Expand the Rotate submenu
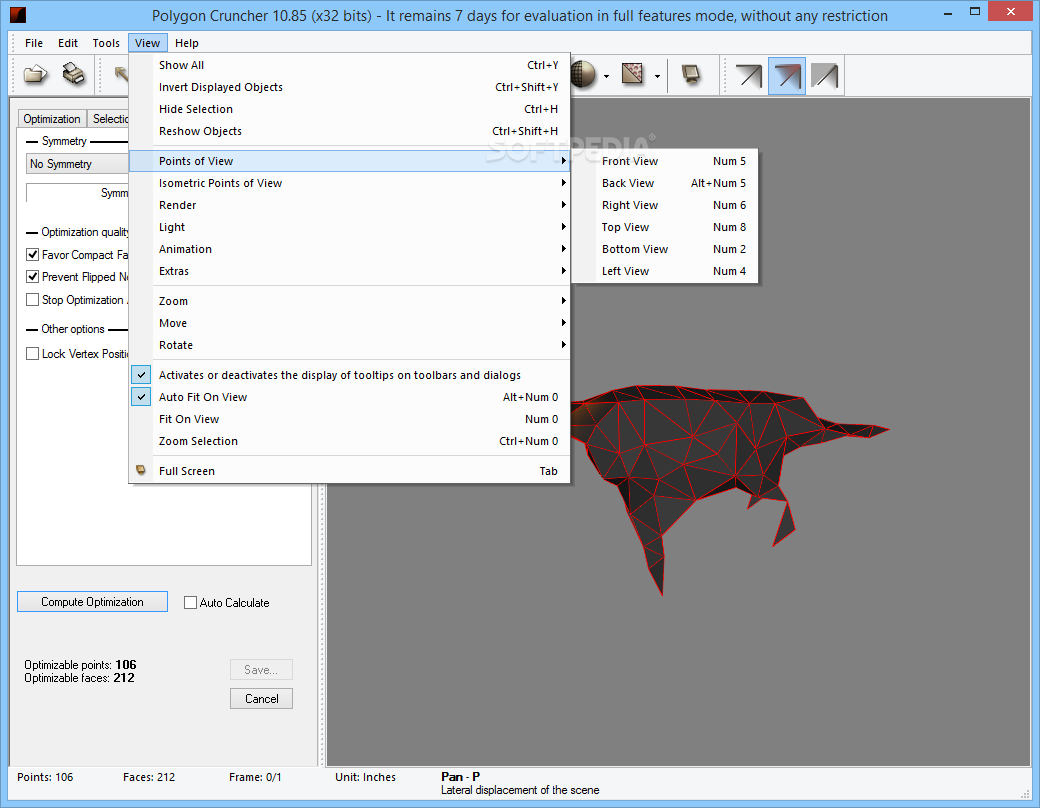 [x=350, y=345]
